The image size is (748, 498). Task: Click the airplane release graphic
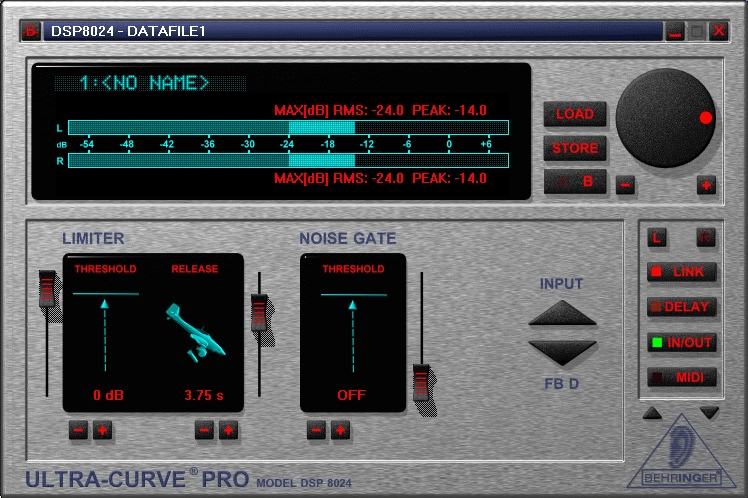[196, 333]
